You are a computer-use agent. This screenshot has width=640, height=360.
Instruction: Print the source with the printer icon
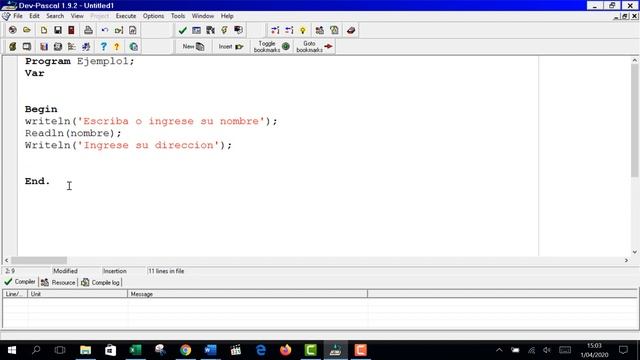point(88,30)
